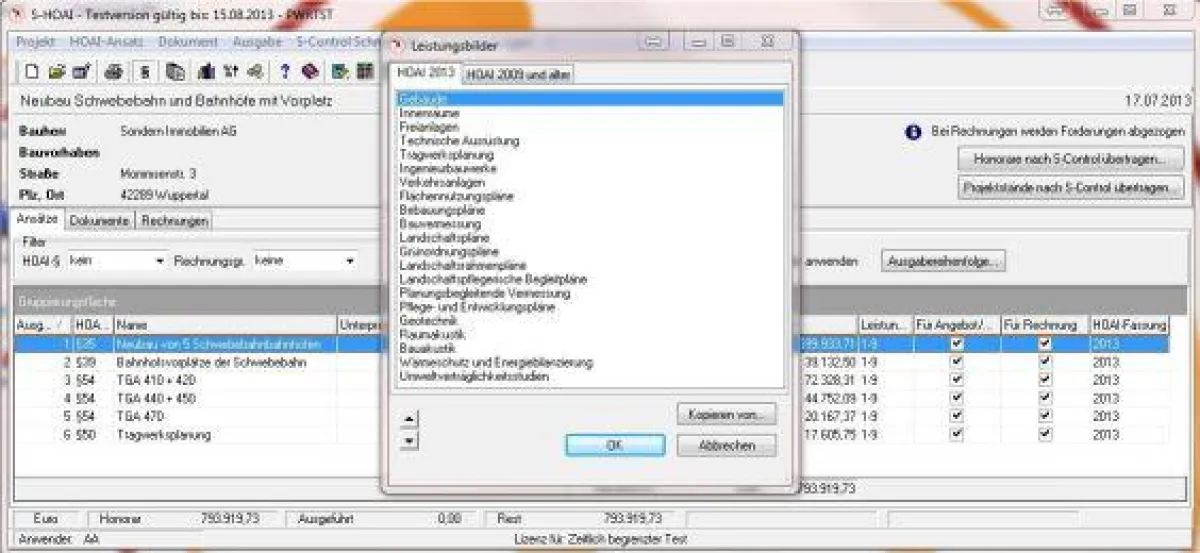
Task: Open the HOAI-§ filter dropdown
Action: pyautogui.click(x=160, y=262)
